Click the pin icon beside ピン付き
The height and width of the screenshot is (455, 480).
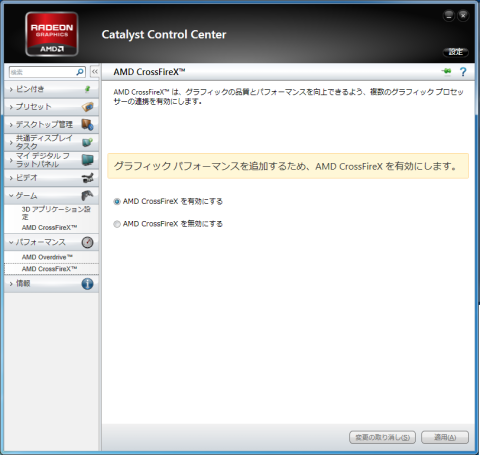click(x=87, y=89)
